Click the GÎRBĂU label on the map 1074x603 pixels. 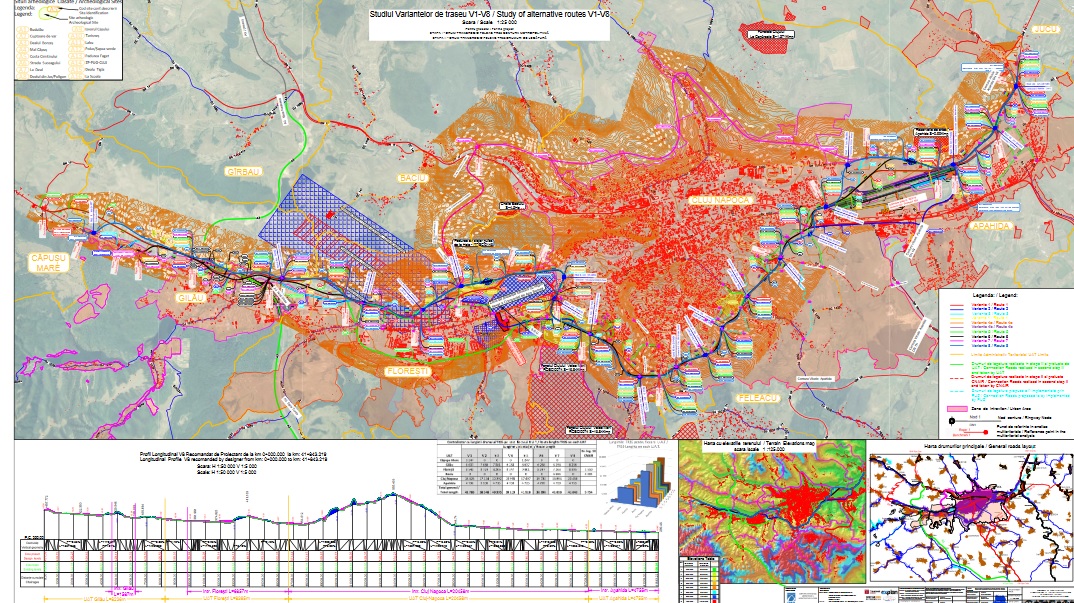click(x=243, y=171)
